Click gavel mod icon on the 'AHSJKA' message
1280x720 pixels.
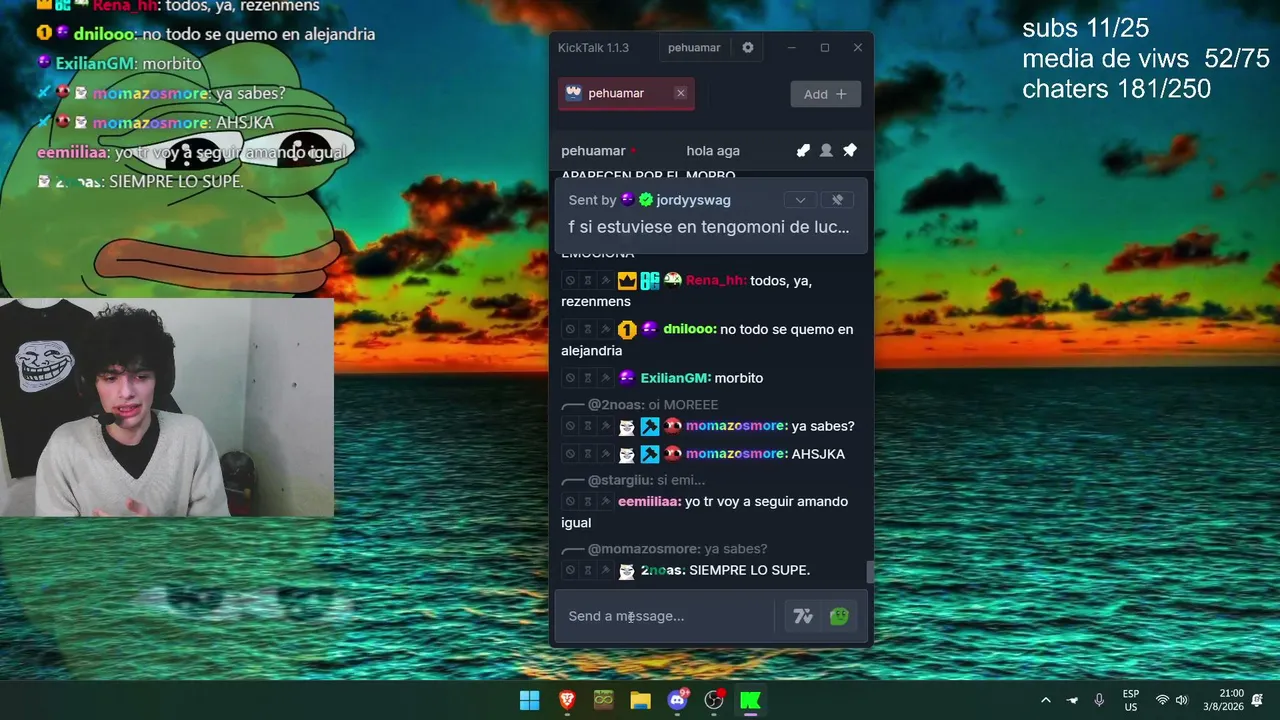pos(605,454)
